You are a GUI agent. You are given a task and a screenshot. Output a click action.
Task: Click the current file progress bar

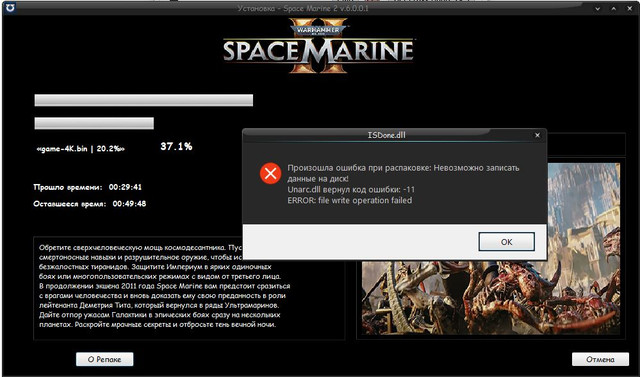[94, 123]
